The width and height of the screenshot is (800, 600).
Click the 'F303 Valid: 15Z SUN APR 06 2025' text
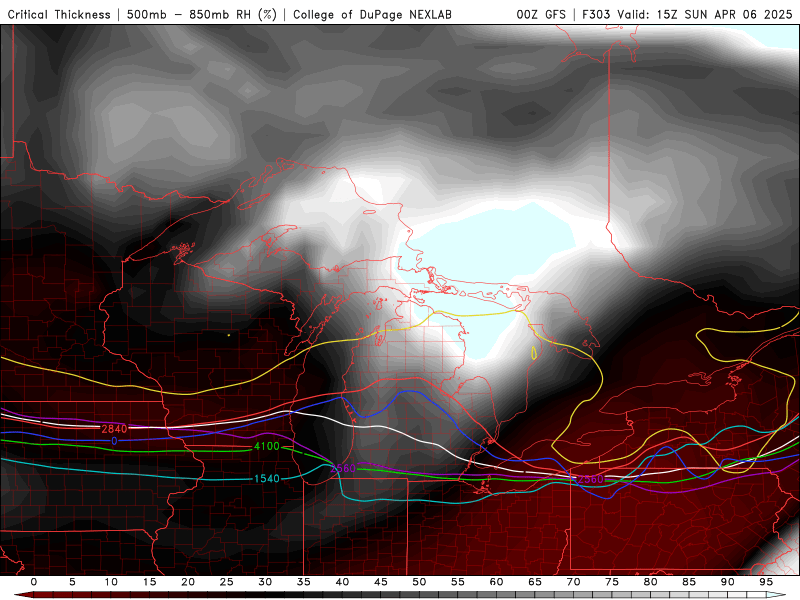tap(687, 15)
